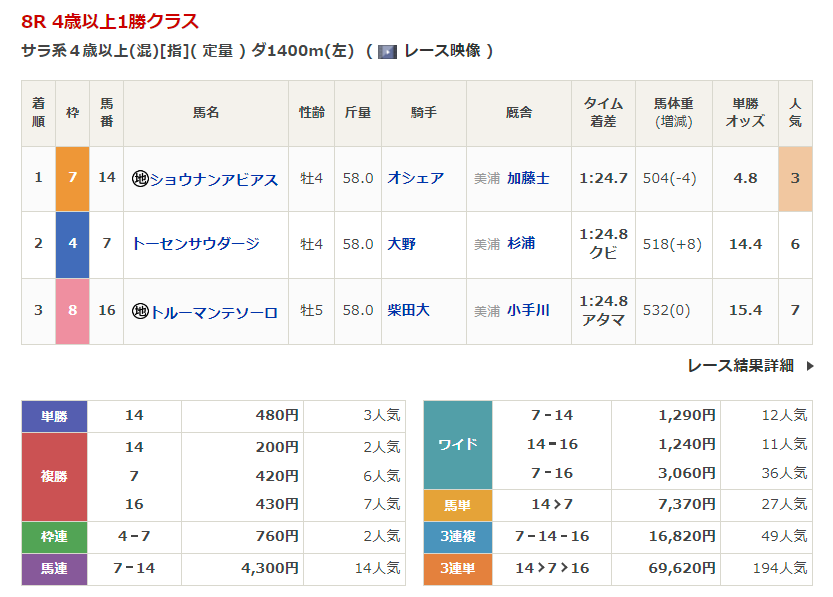Click the blue frame 4 cell
Image resolution: width=833 pixels, height=597 pixels.
pyautogui.click(x=72, y=244)
